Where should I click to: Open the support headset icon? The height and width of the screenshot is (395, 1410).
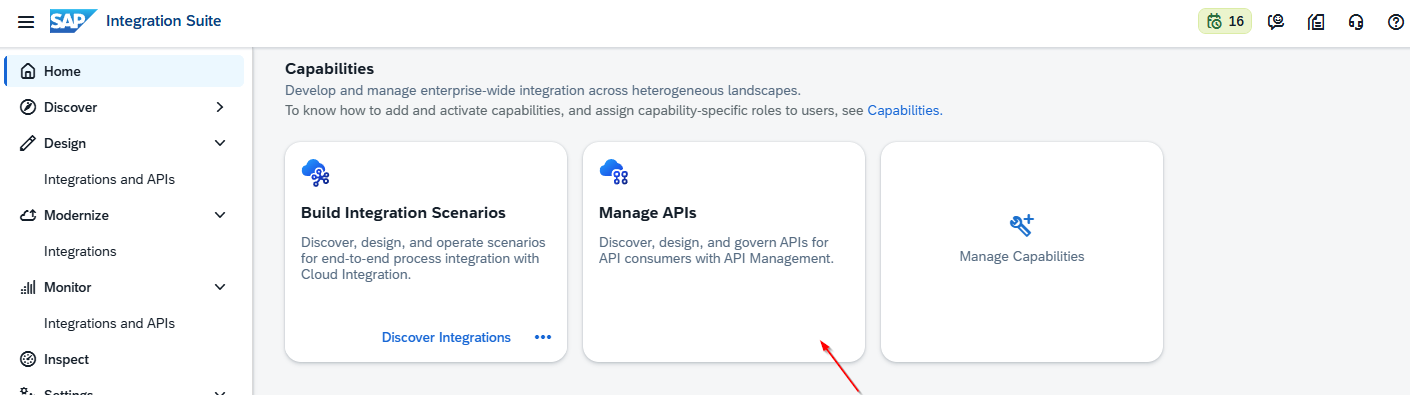tap(1356, 22)
